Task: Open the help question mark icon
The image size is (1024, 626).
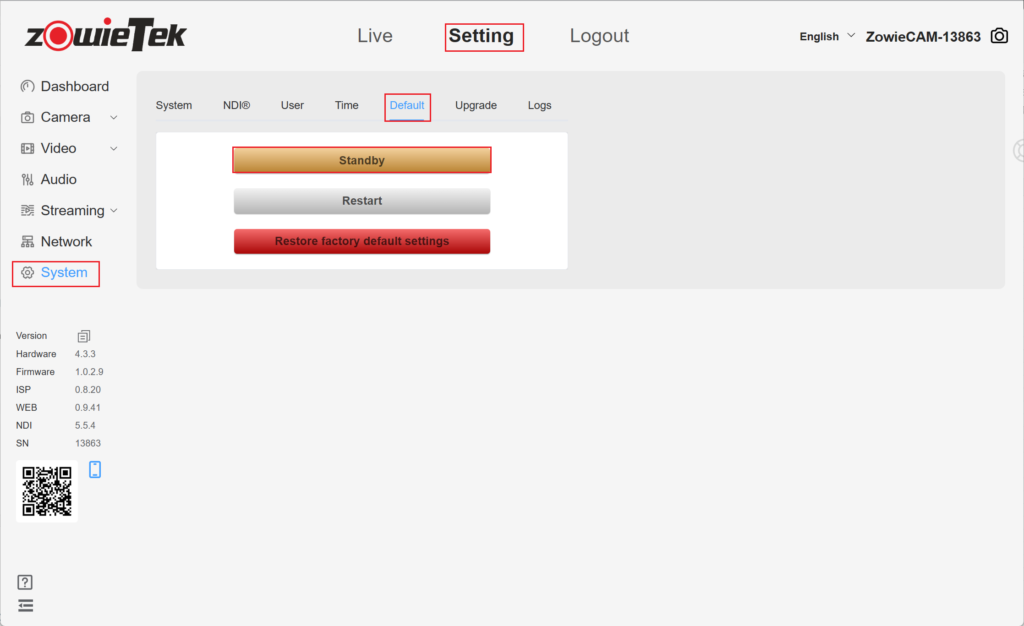Action: pos(26,582)
